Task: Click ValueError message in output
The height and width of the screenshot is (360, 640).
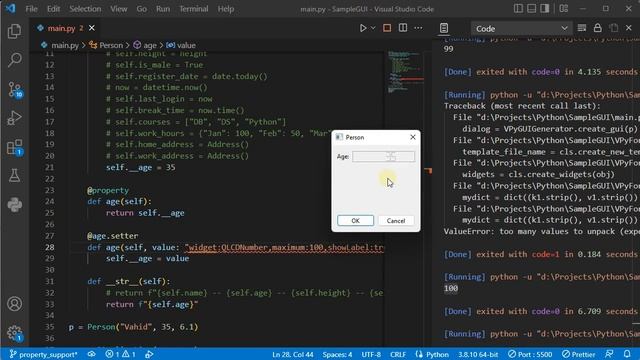Action: [x=541, y=231]
